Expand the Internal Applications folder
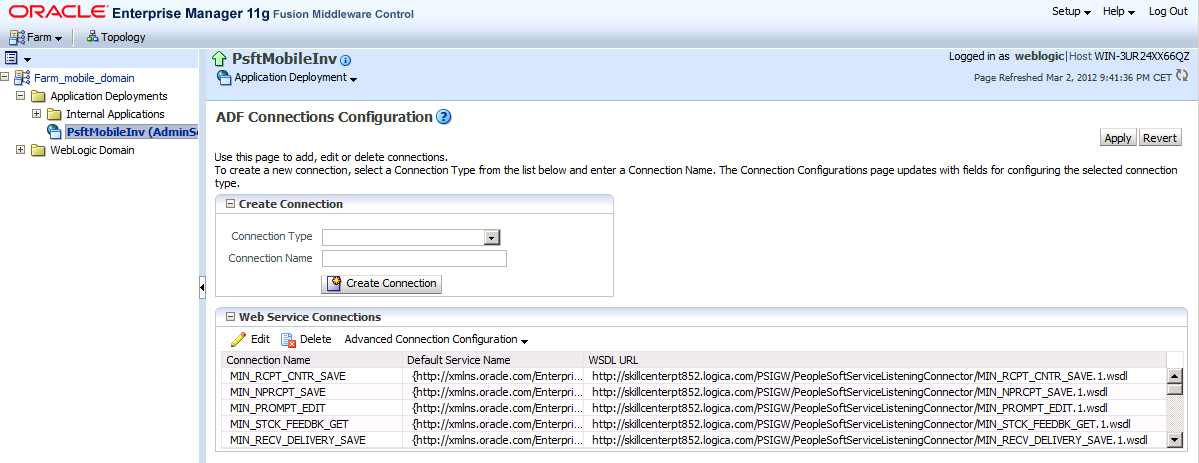1199x463 pixels. pyautogui.click(x=36, y=114)
